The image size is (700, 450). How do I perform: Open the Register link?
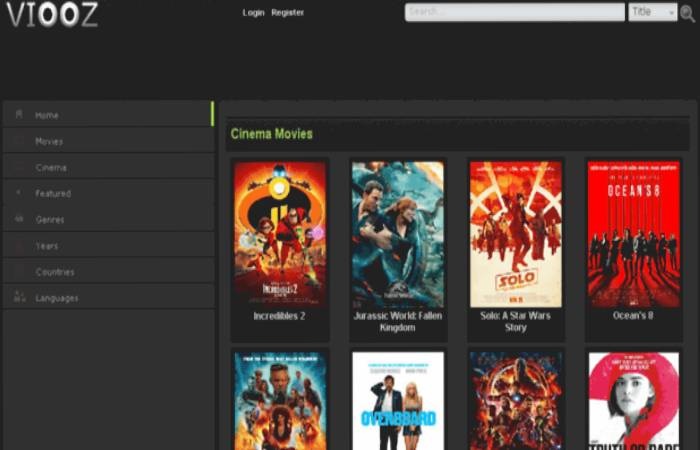pos(288,12)
